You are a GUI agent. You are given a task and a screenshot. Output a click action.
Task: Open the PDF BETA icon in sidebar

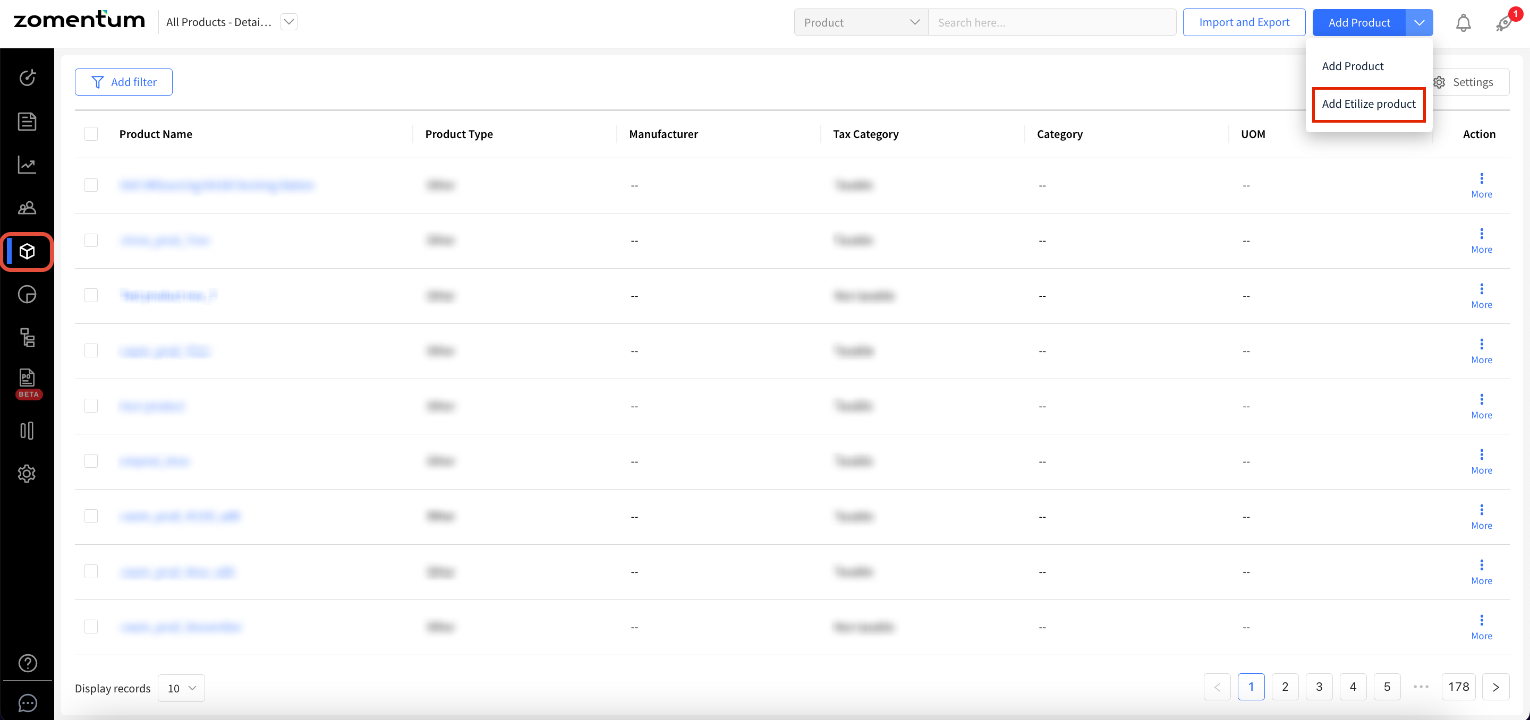click(x=27, y=382)
